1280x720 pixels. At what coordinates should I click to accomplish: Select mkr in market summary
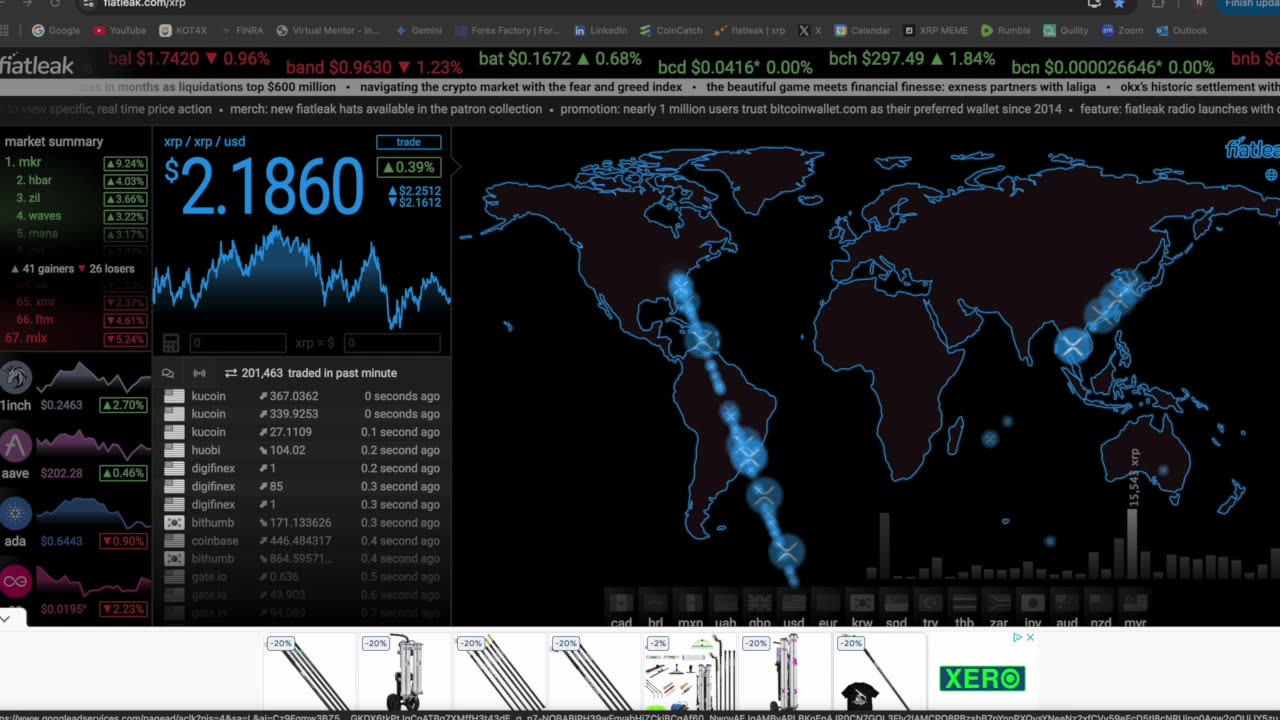click(76, 163)
